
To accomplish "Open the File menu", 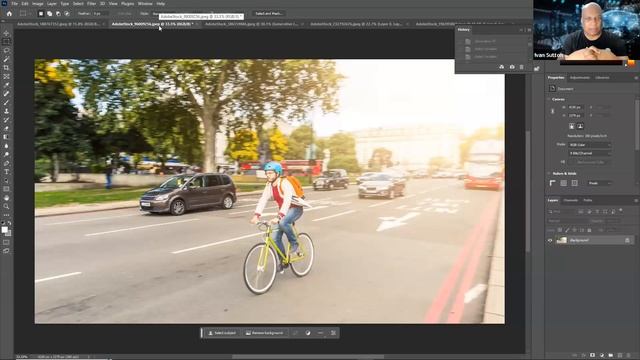I will (x=14, y=4).
